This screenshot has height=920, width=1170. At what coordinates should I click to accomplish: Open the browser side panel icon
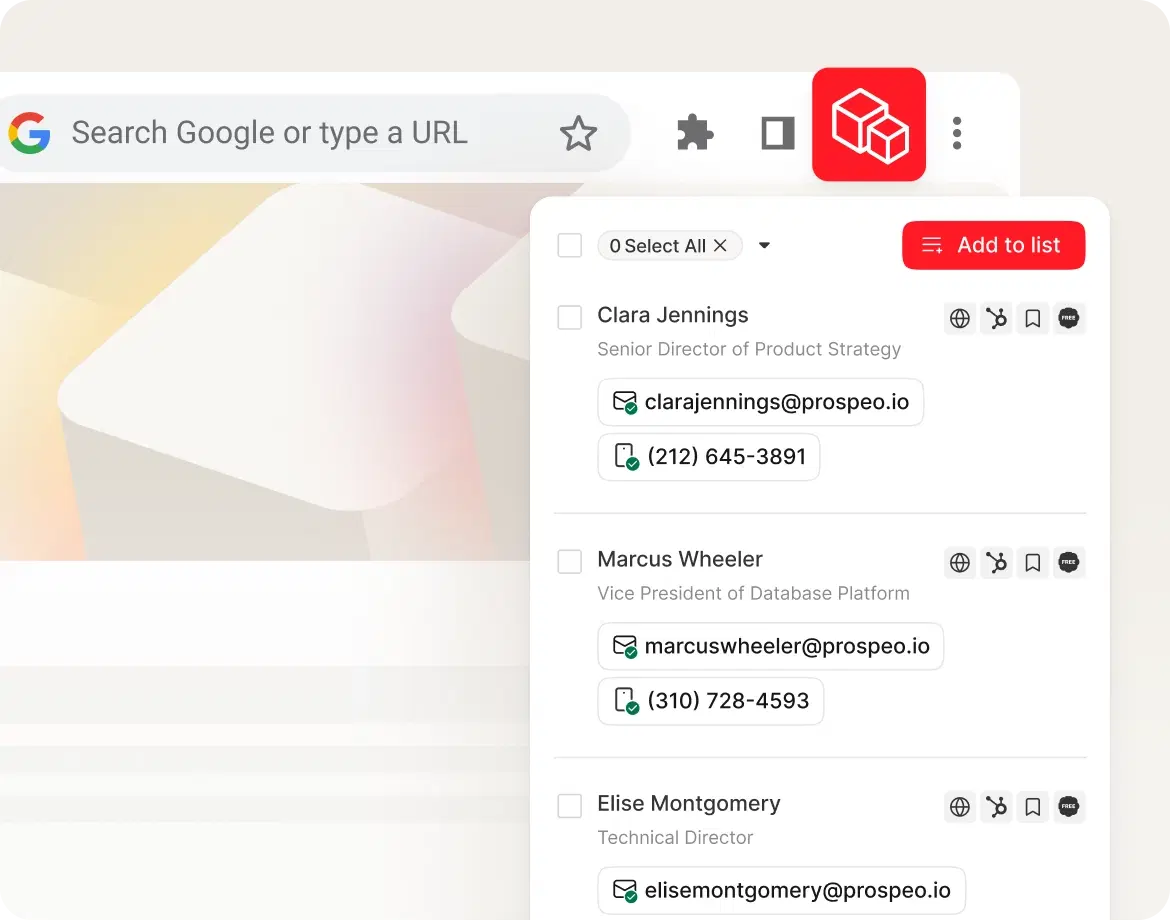click(x=777, y=133)
